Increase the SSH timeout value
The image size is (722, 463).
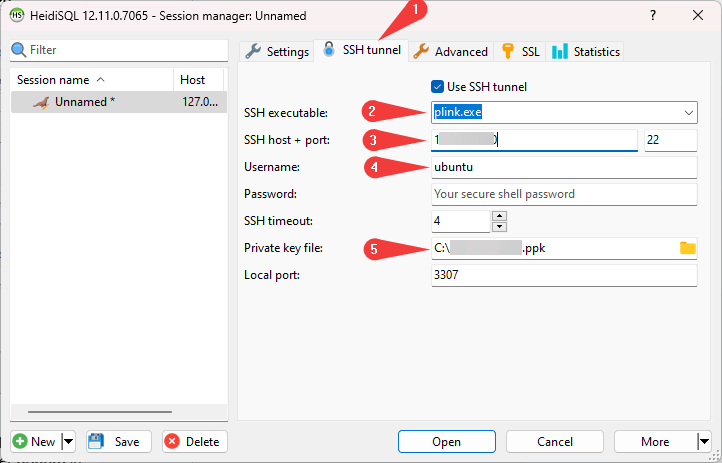[500, 216]
